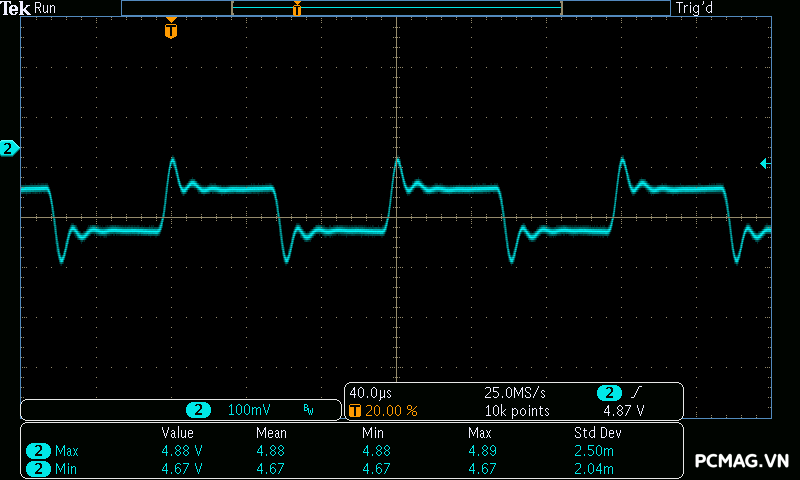Click the channel 2 ground reference marker
800x480 pixels.
[9, 149]
